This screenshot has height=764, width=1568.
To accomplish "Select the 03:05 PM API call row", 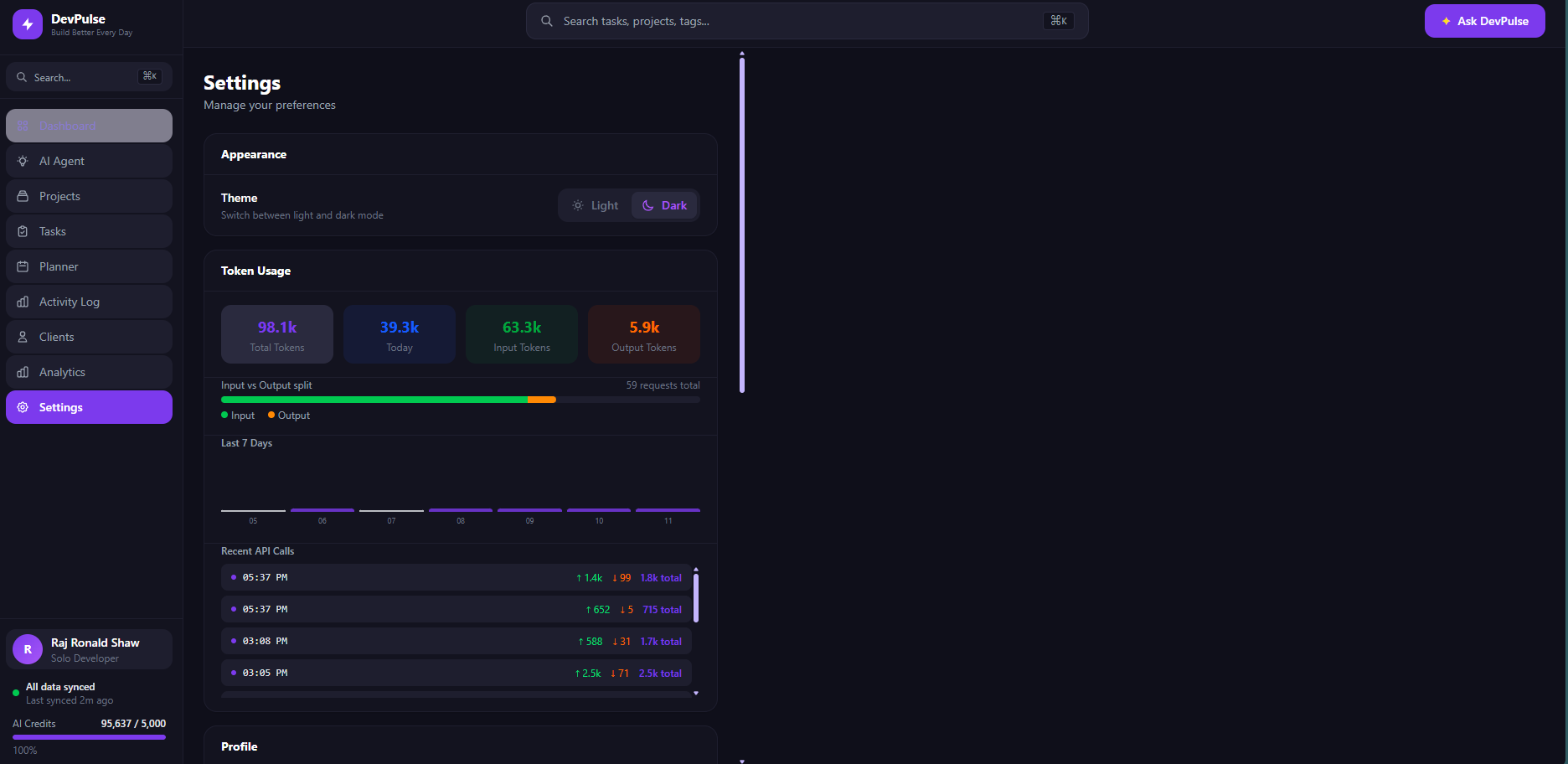I will click(456, 673).
